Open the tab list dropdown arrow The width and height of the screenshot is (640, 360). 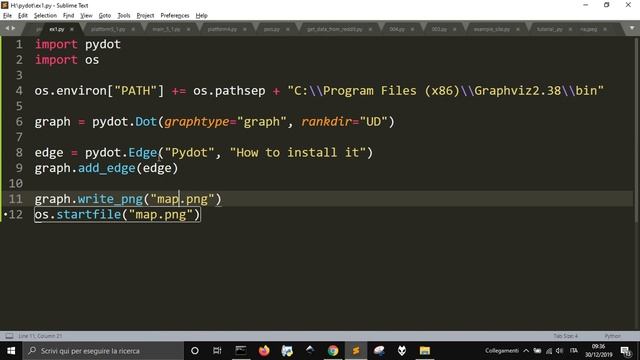coord(632,29)
